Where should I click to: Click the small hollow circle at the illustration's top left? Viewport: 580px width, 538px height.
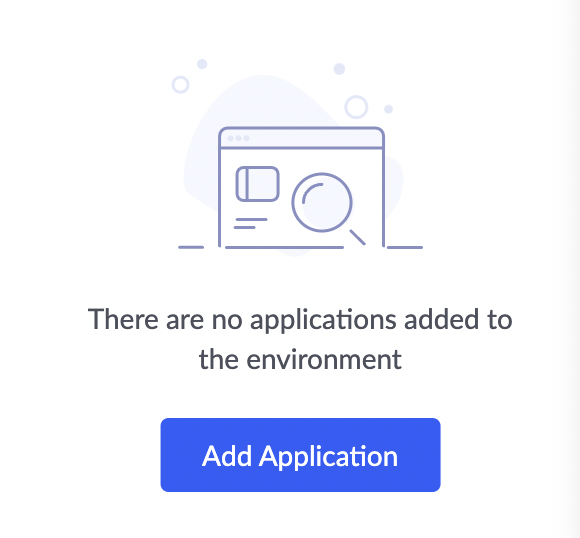coord(181,85)
